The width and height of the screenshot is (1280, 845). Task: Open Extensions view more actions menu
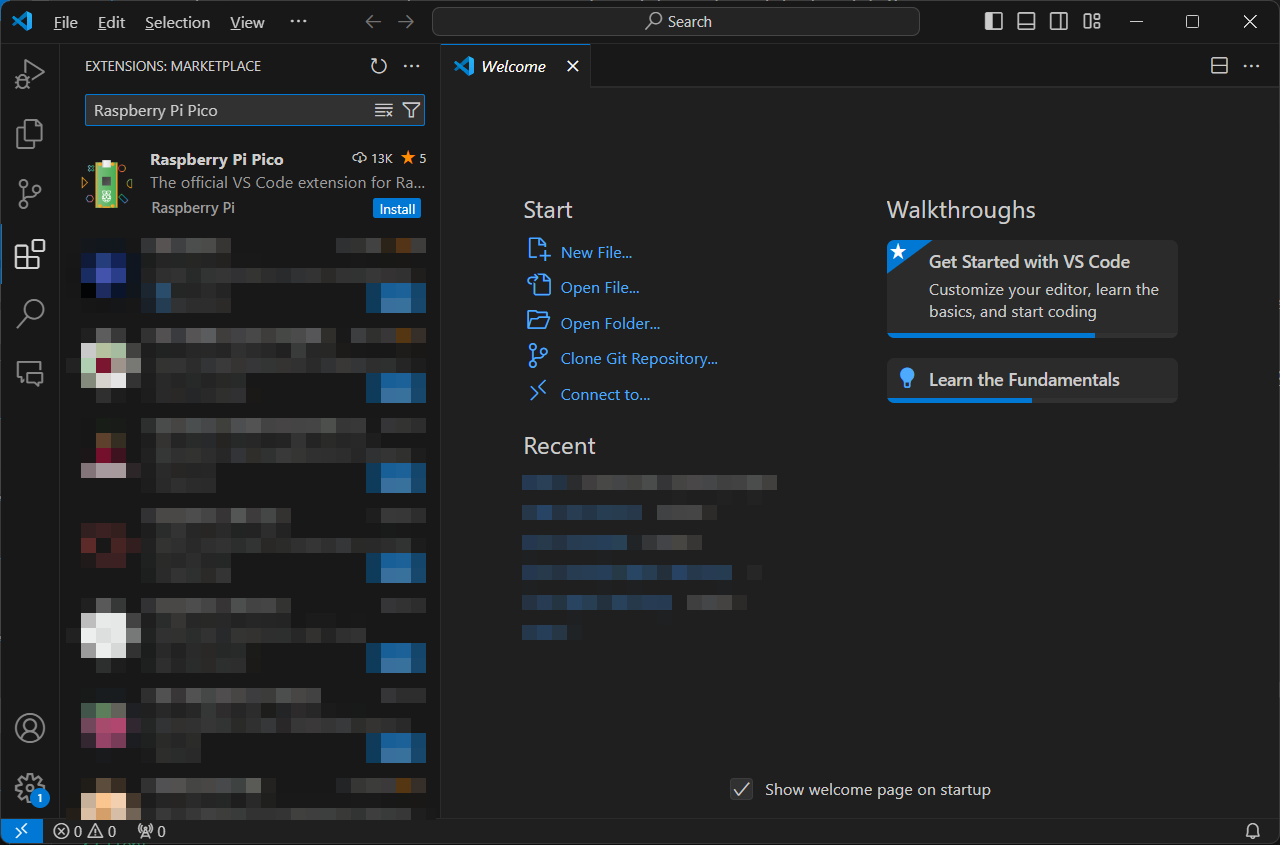[x=412, y=66]
